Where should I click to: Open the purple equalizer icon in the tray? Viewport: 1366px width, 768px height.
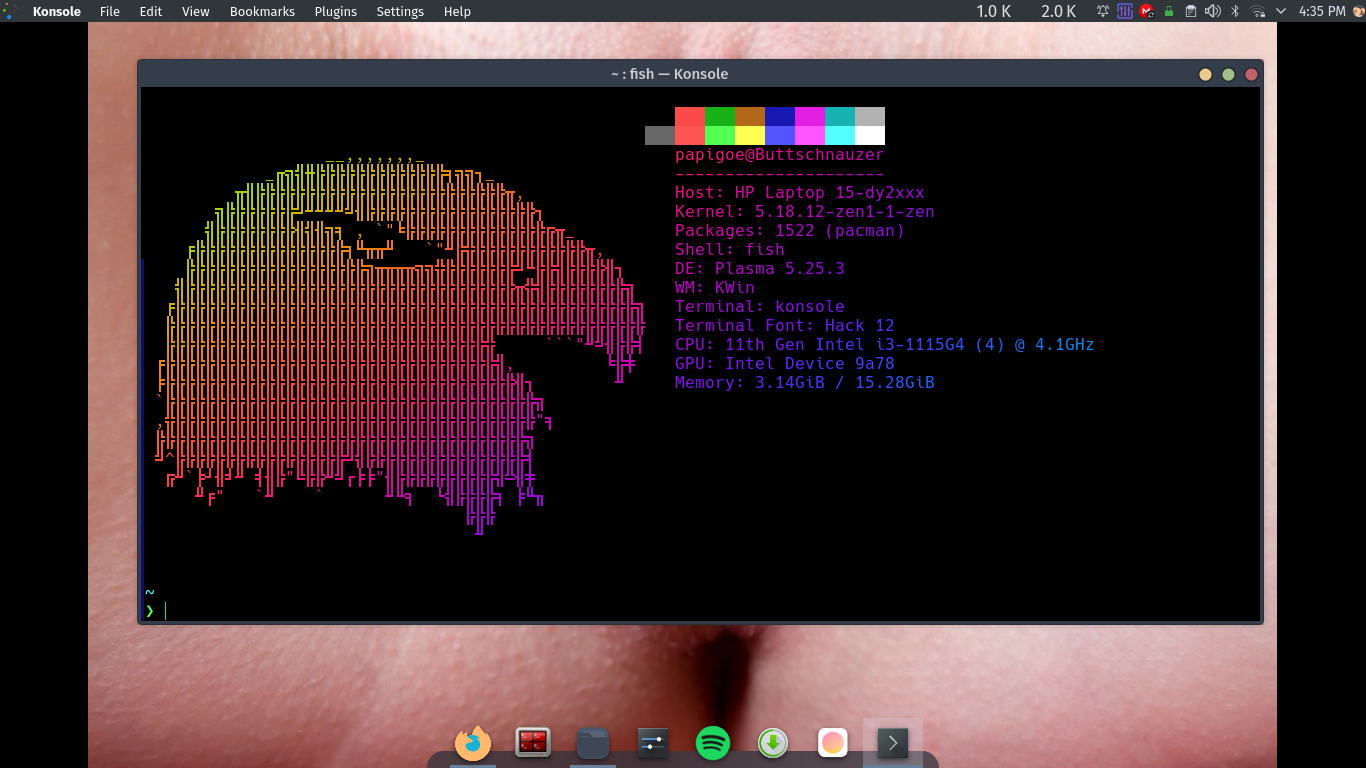(1125, 11)
